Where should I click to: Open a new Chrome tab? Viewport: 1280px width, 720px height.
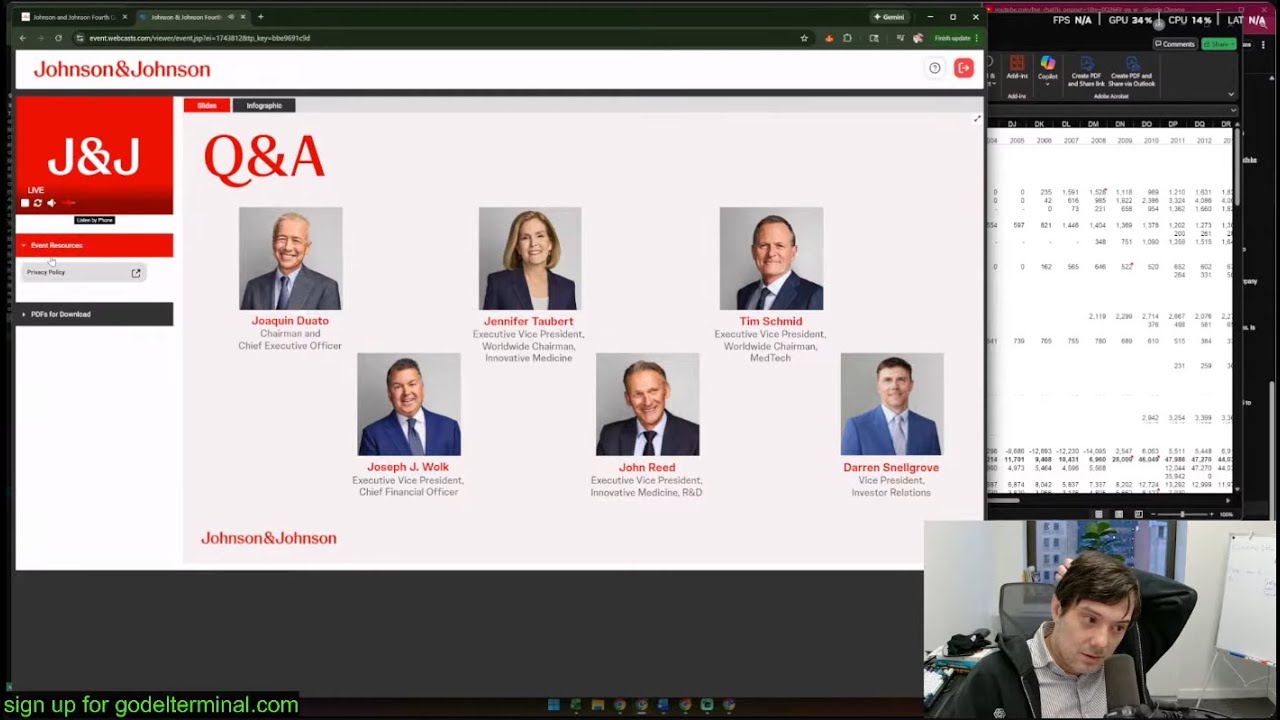click(260, 17)
